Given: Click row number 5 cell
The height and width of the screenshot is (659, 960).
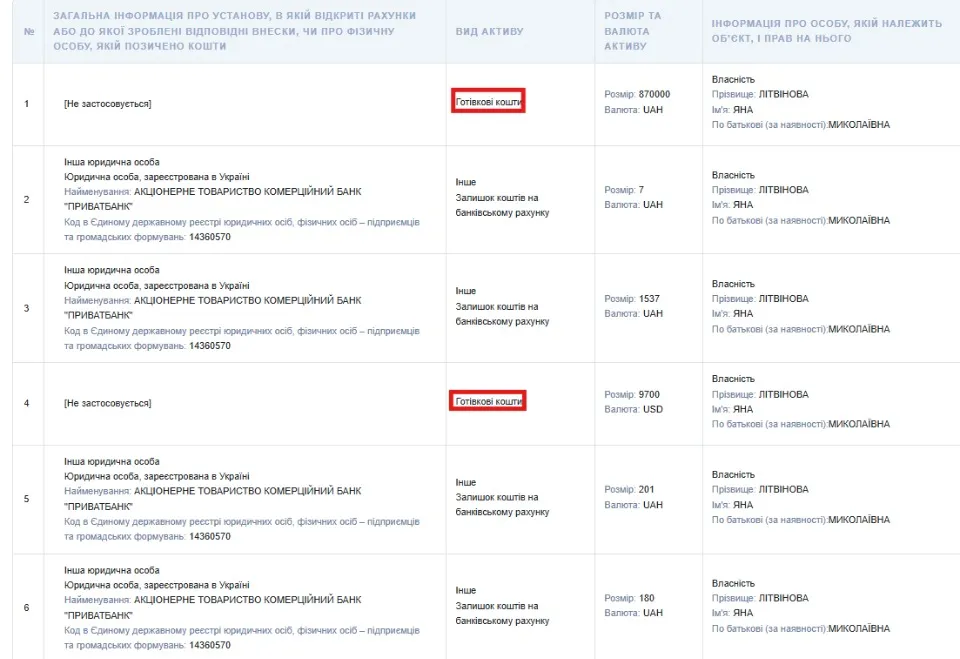Looking at the screenshot, I should [x=27, y=499].
